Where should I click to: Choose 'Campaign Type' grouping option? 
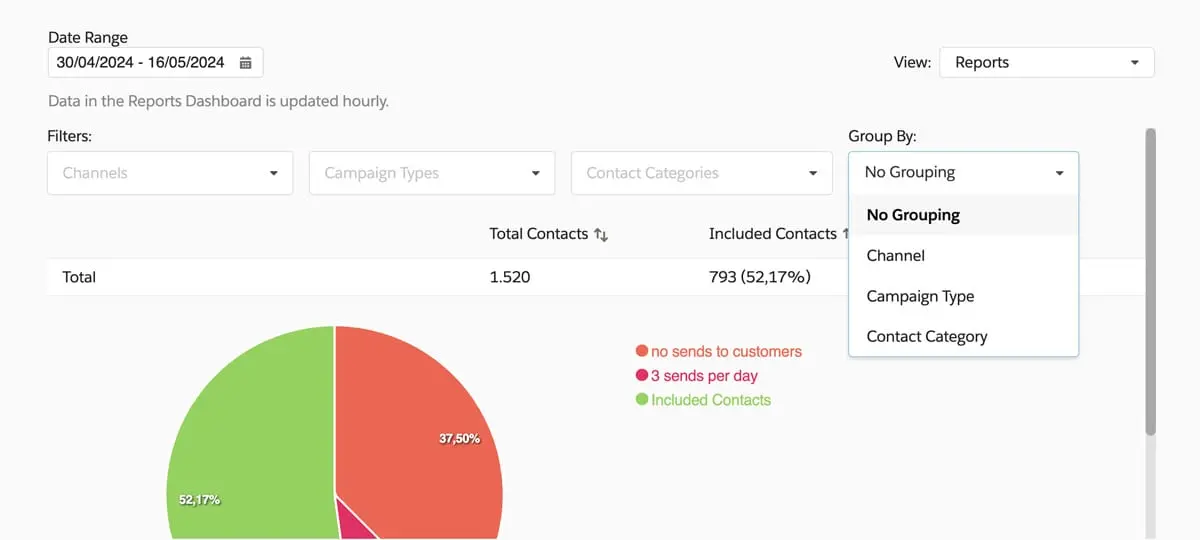pos(920,297)
